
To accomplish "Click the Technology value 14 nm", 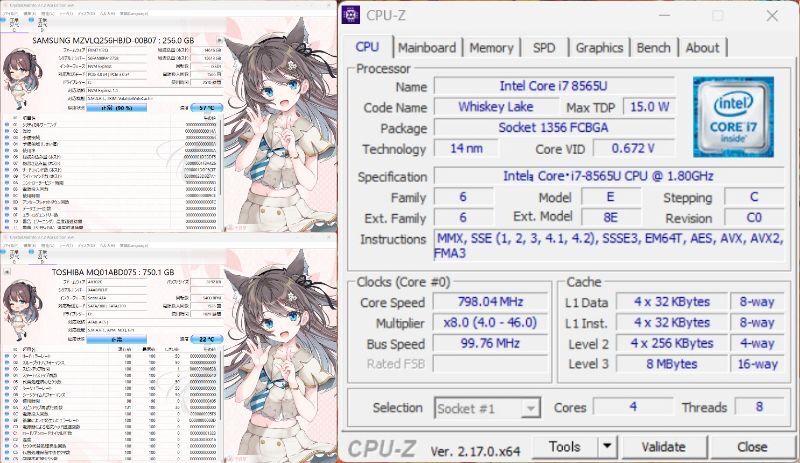I will point(466,149).
